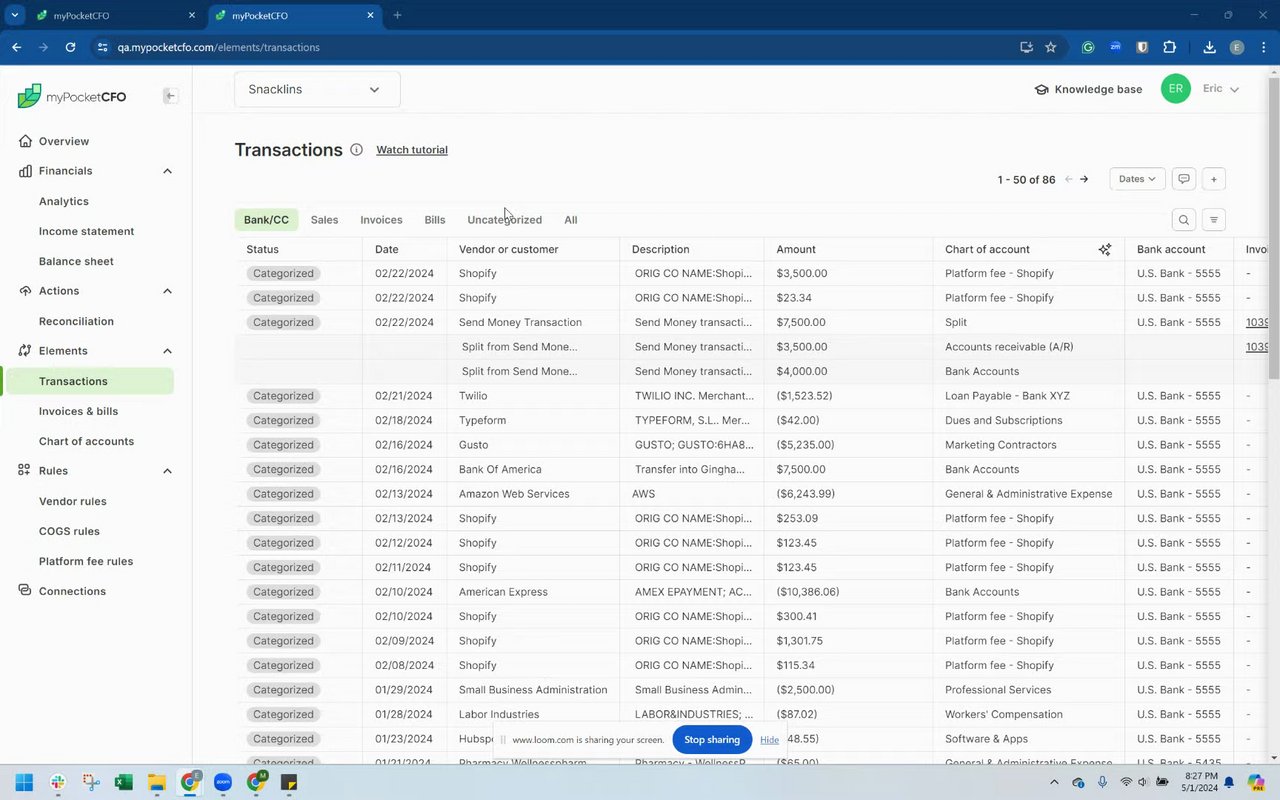Go to next page of transactions

pos(1084,179)
